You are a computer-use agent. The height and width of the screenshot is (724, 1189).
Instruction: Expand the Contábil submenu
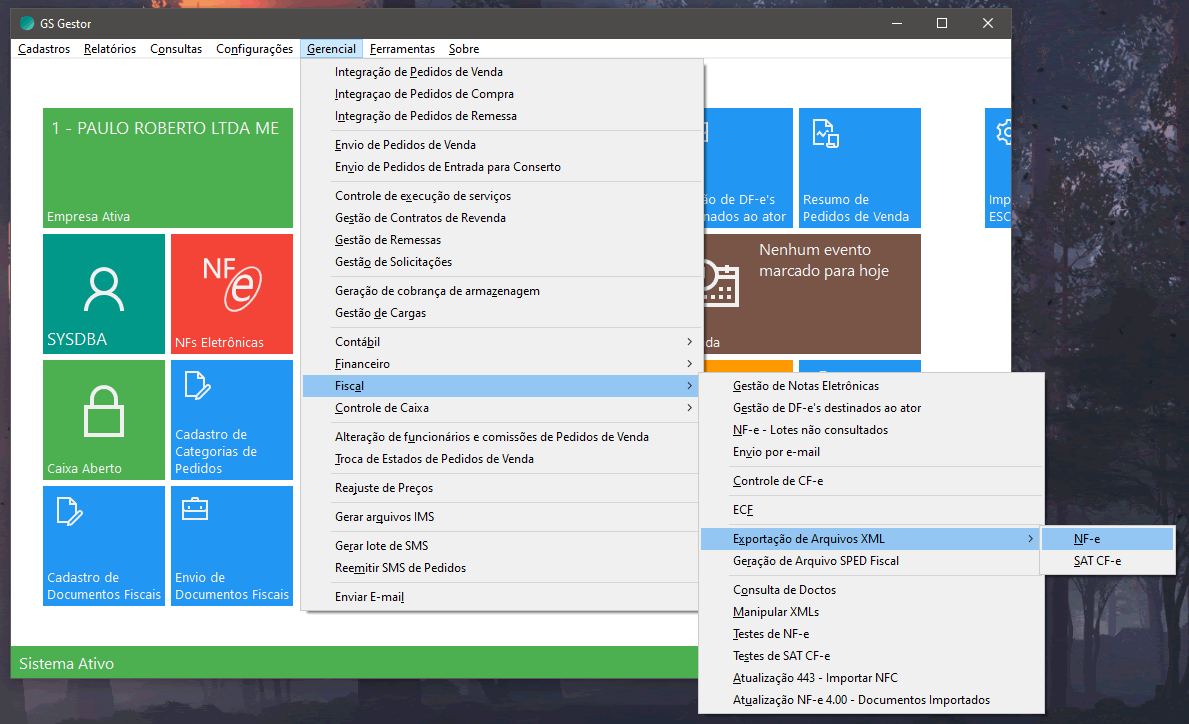click(500, 342)
